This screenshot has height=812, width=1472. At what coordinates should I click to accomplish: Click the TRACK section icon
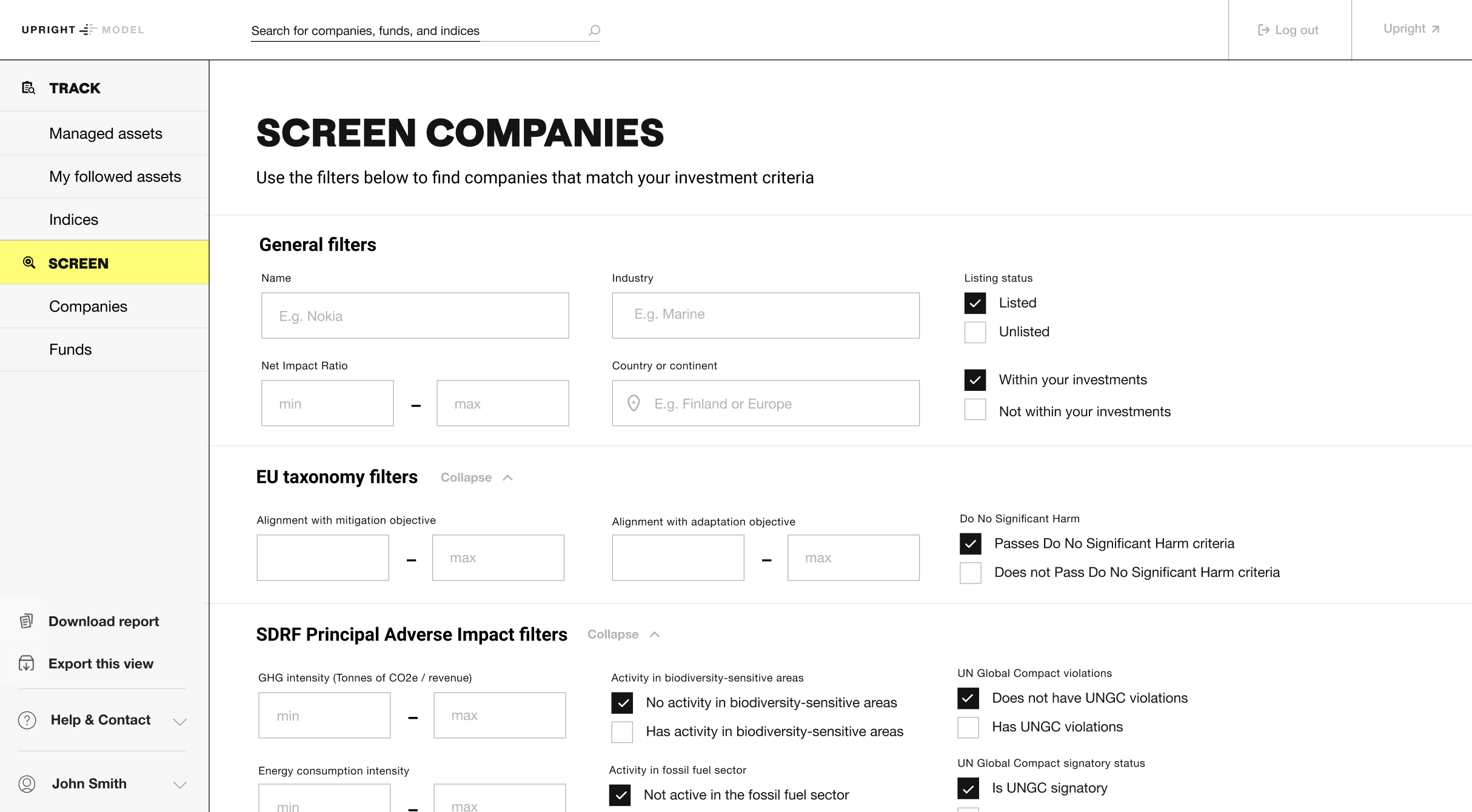click(28, 88)
